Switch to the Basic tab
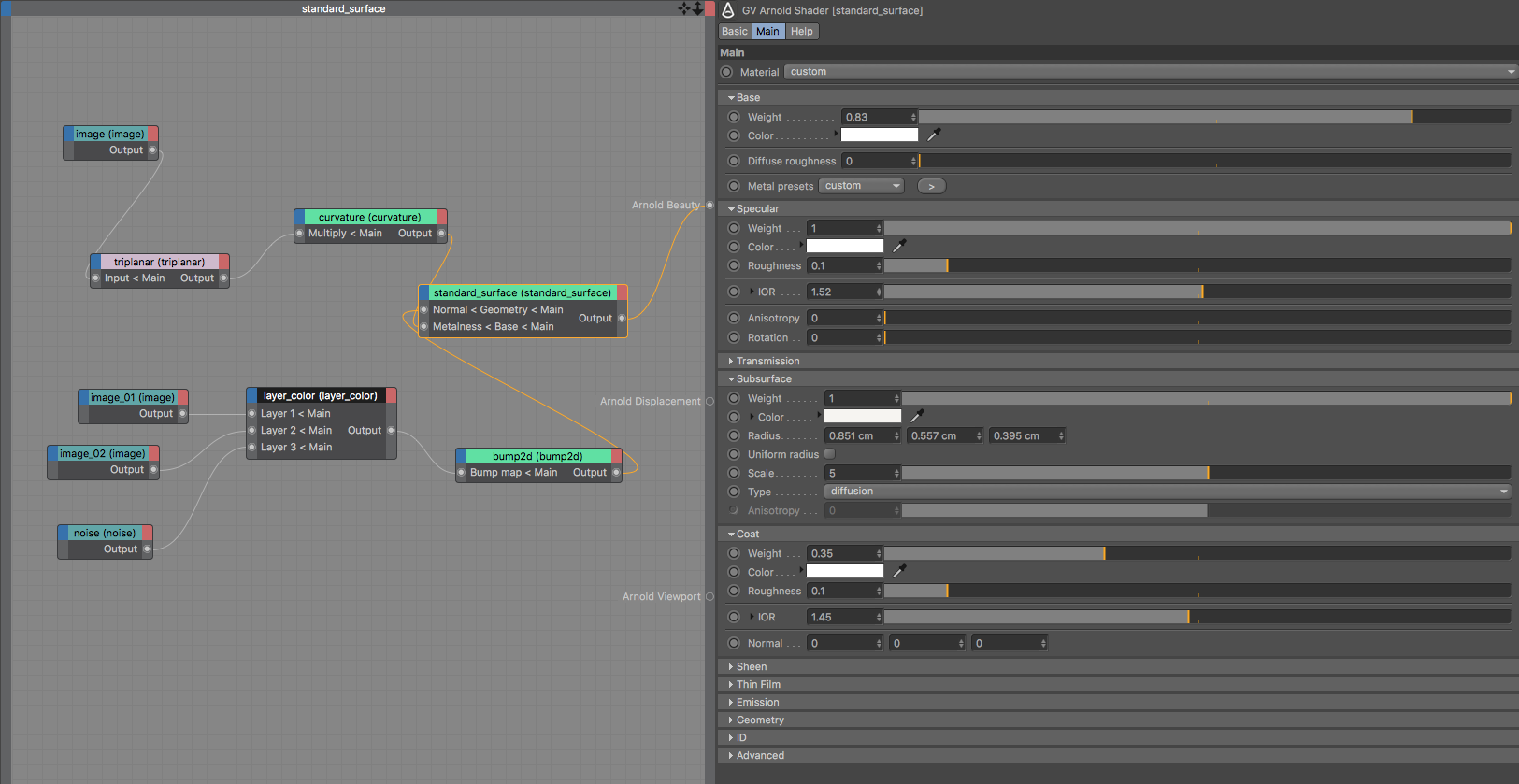The width and height of the screenshot is (1519, 784). pos(735,31)
